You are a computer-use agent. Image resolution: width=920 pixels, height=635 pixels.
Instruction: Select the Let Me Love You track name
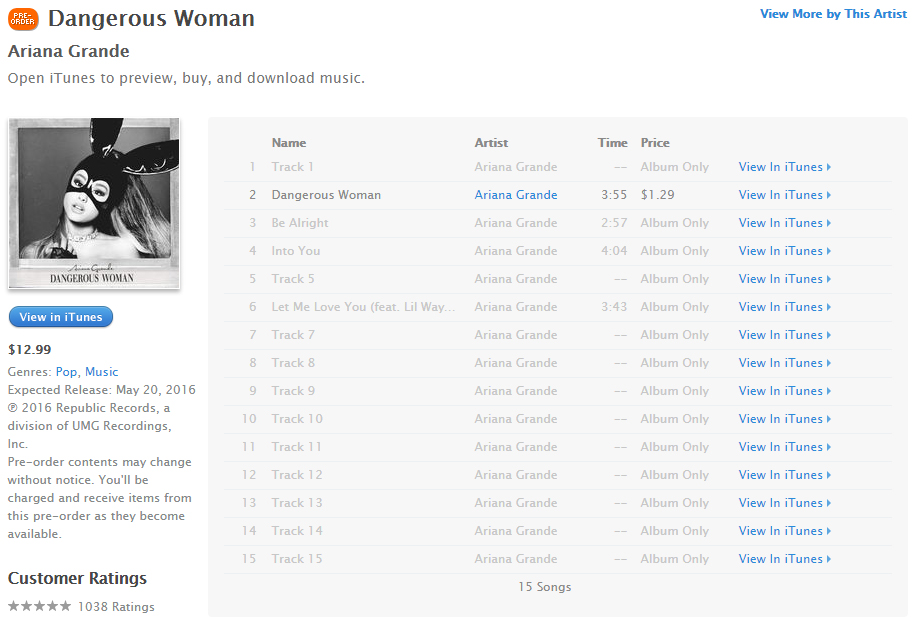(x=363, y=307)
